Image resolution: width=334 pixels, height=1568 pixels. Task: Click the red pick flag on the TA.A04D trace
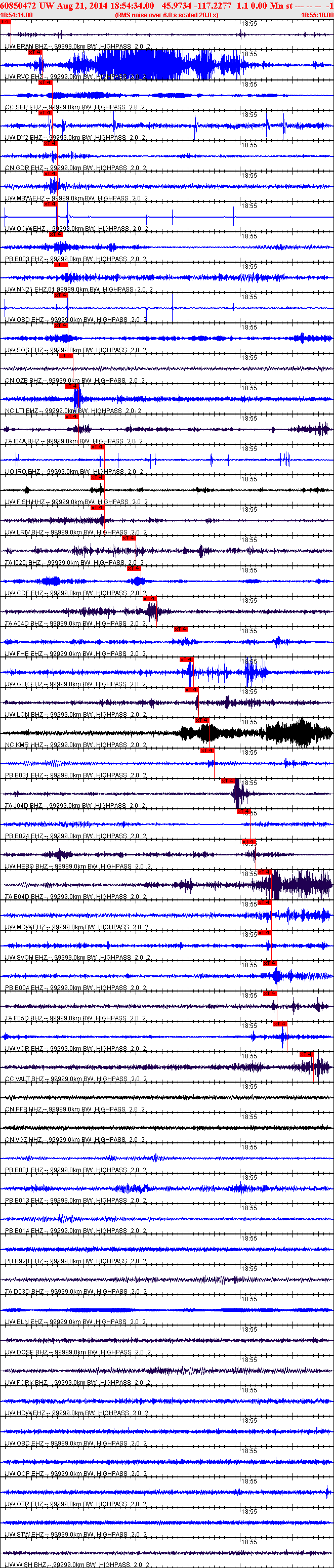[150, 599]
